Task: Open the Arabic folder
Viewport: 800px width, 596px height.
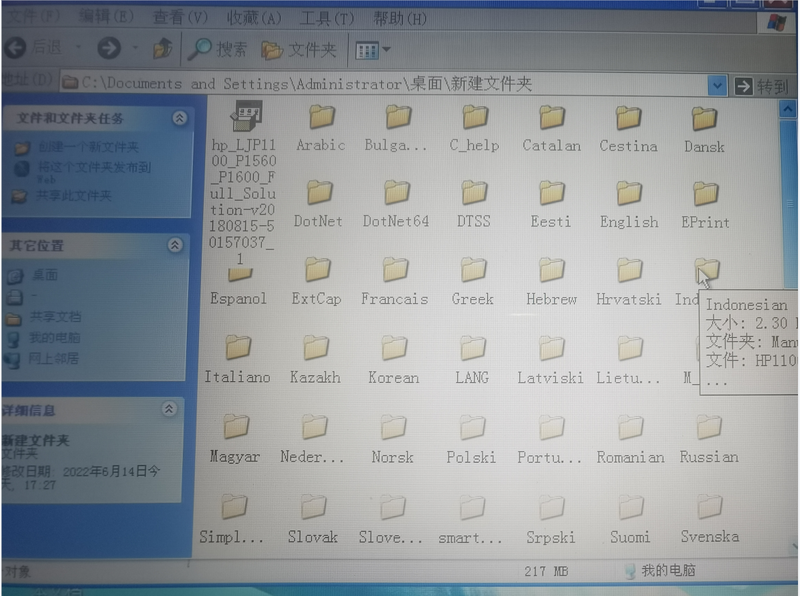Action: tap(321, 118)
